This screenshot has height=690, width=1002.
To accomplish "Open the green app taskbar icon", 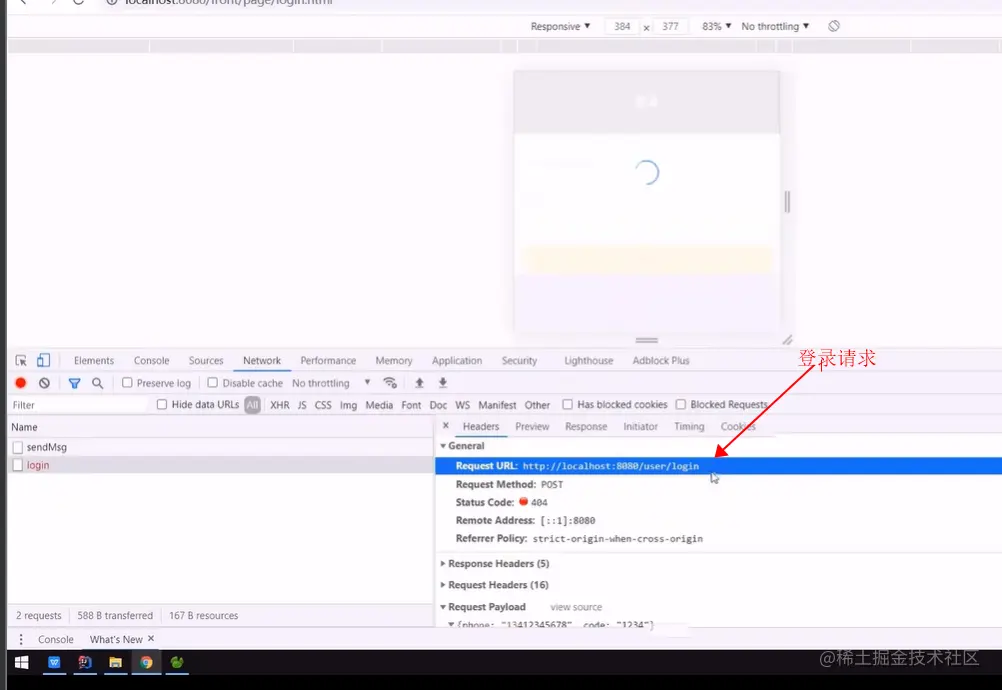I will [x=177, y=663].
